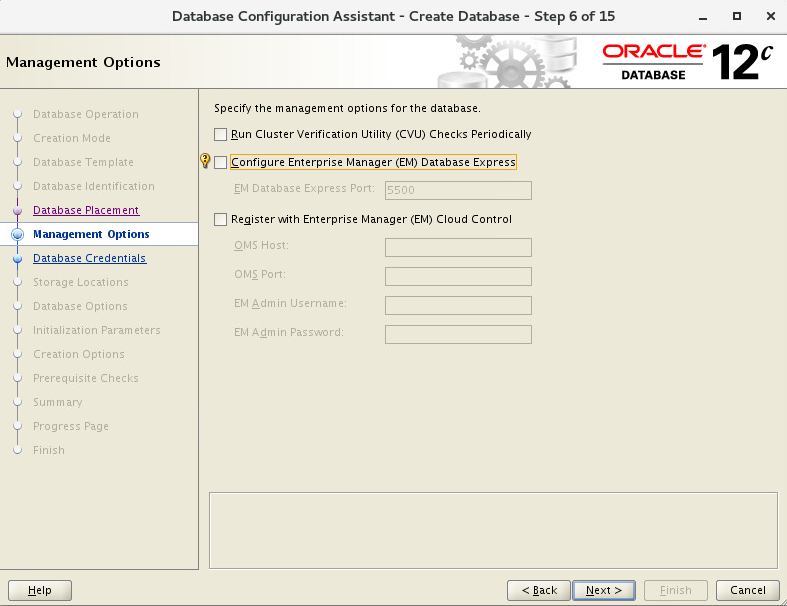Enable Run Cluster Verification Utility checks checkbox
The width and height of the screenshot is (787, 606).
(x=220, y=135)
